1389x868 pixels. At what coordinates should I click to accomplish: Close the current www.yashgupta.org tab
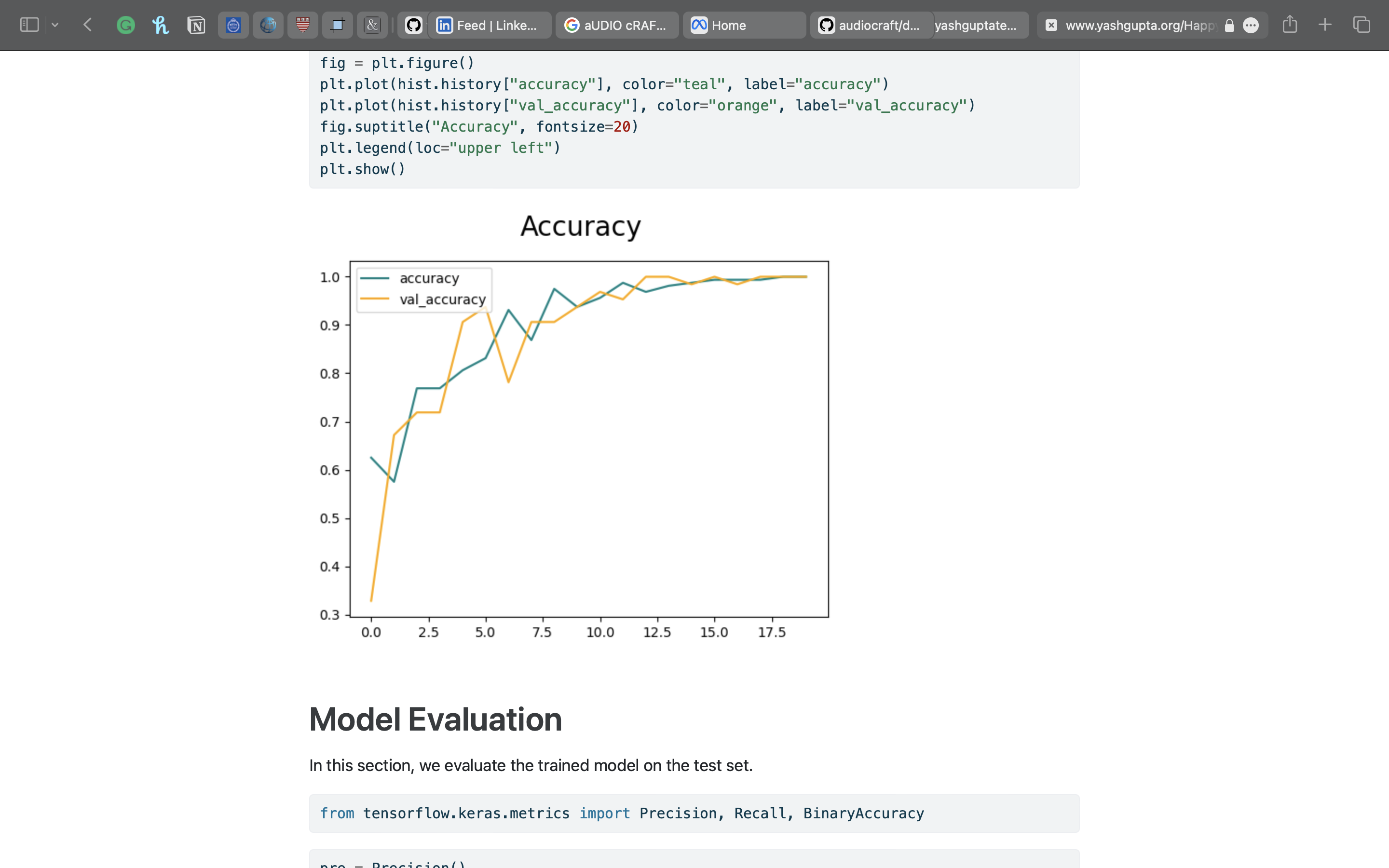coord(1051,25)
